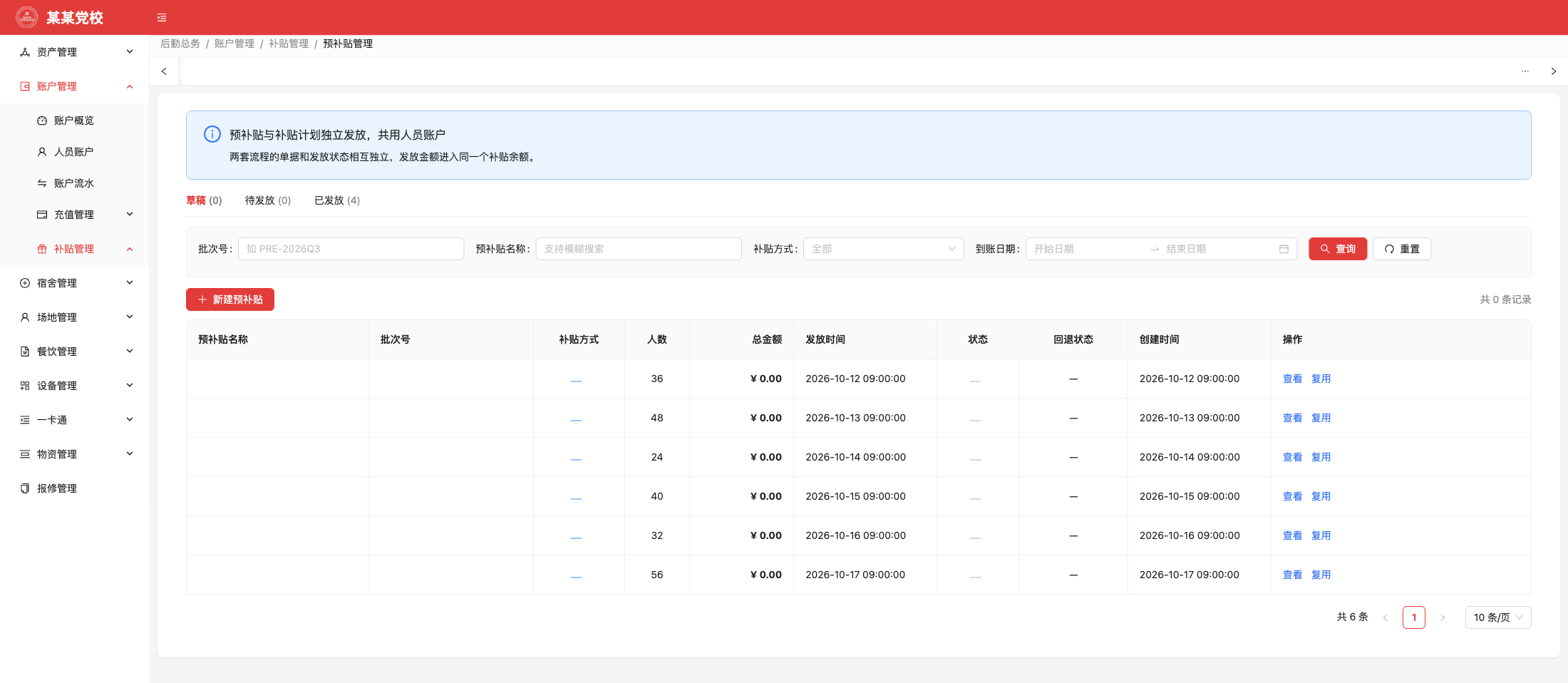
Task: Click the 场地管理 sidebar icon
Action: coord(25,317)
